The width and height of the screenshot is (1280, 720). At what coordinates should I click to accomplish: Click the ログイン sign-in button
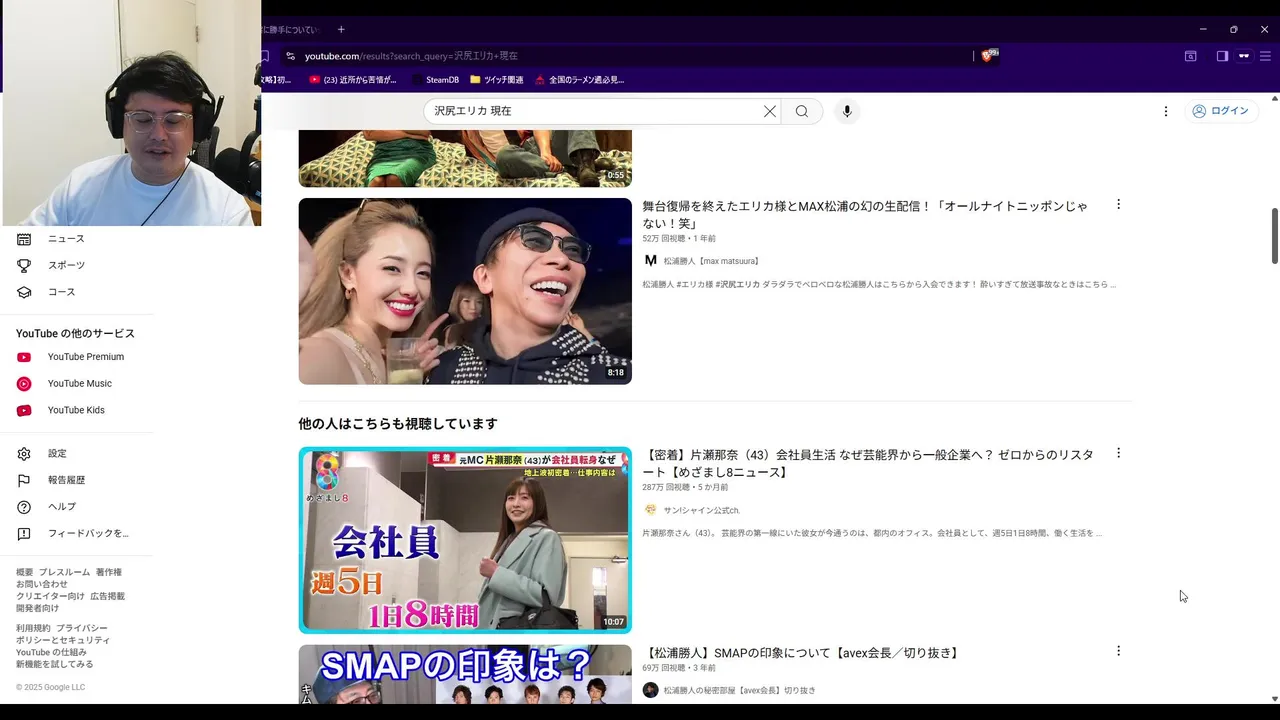[x=1221, y=111]
